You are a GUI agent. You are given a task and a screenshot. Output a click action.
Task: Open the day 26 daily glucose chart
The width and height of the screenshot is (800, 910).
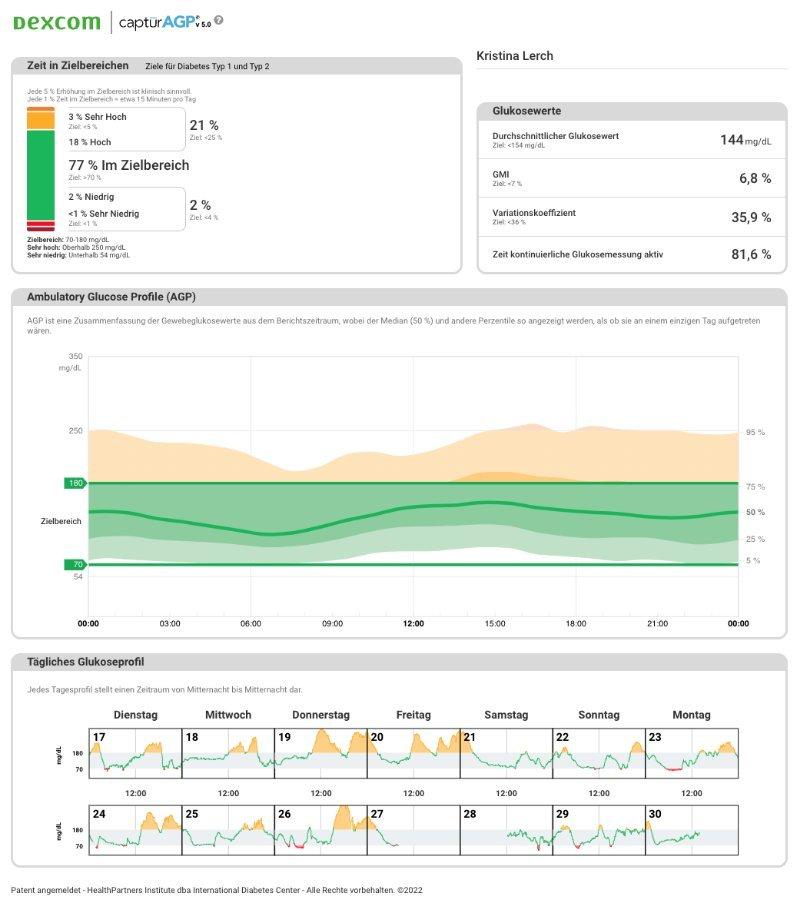[x=320, y=829]
